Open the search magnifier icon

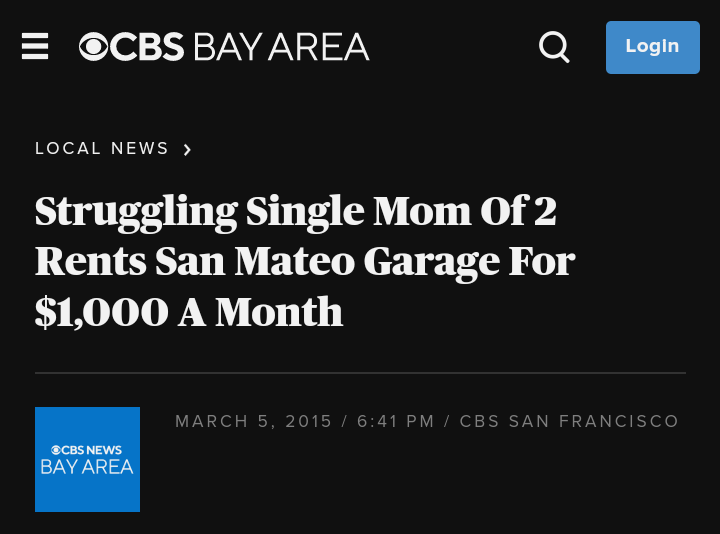coord(554,46)
